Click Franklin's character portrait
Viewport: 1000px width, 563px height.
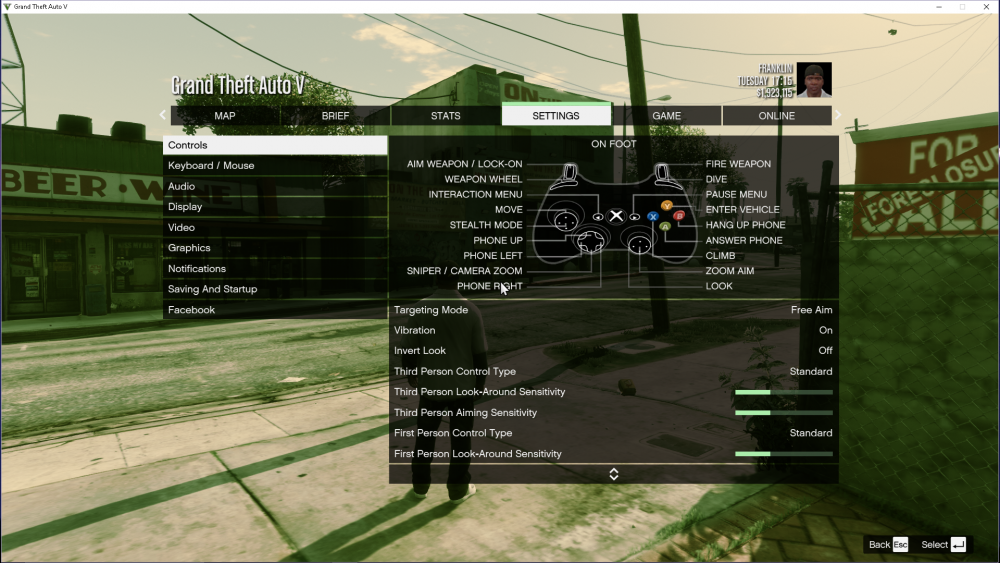(814, 80)
